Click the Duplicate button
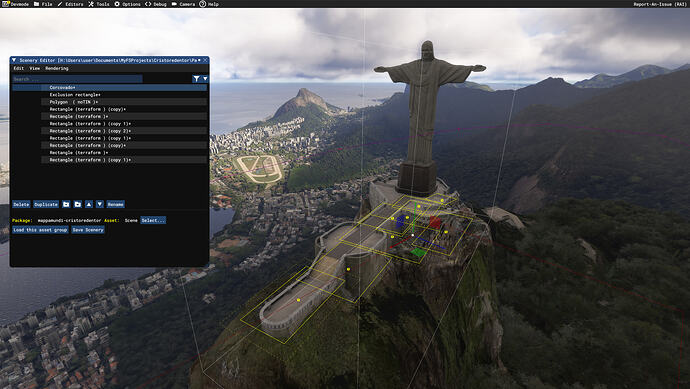This screenshot has width=690, height=389. 46,204
